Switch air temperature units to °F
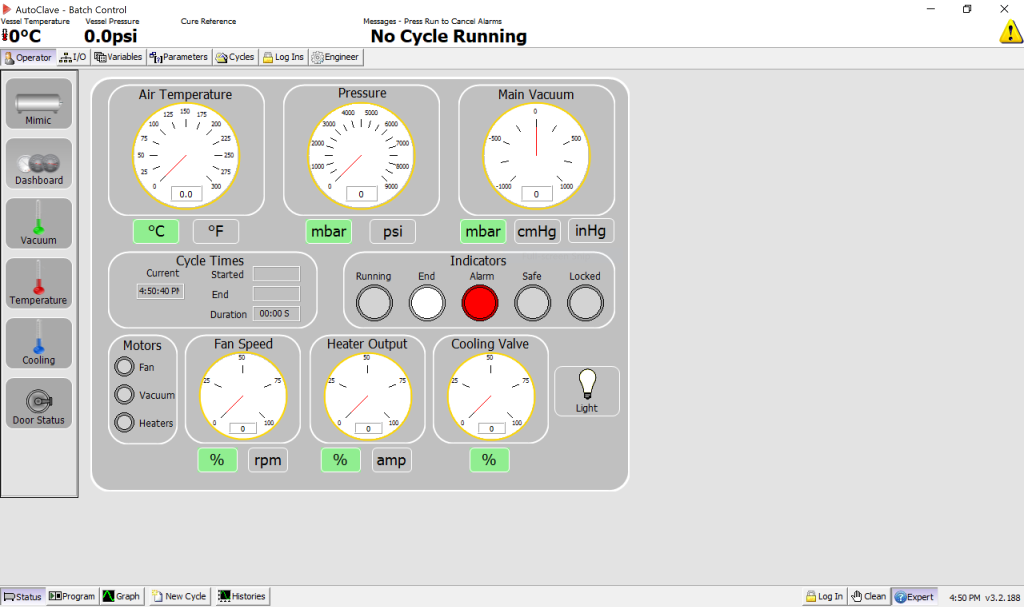1024x607 pixels. tap(215, 232)
